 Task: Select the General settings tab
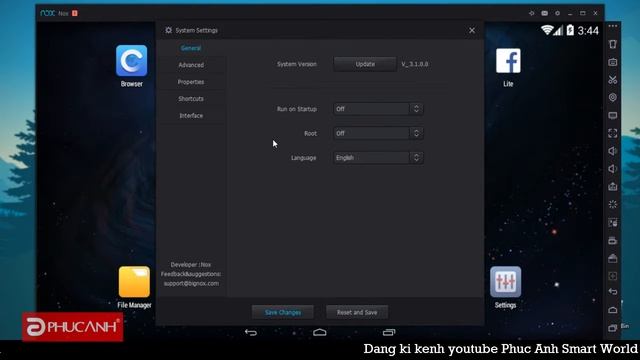[191, 48]
